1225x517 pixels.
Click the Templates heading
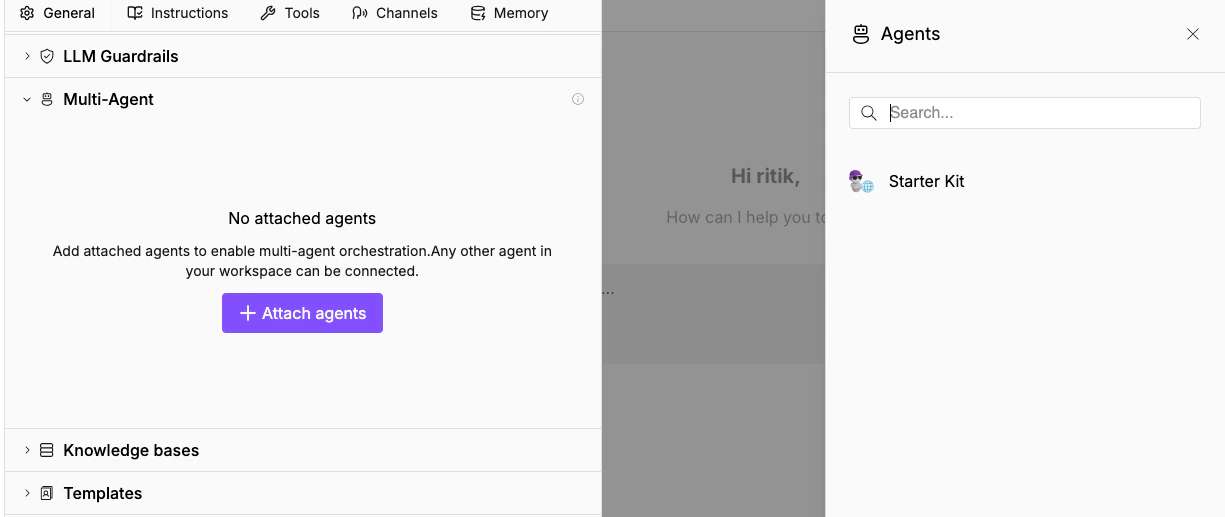103,493
